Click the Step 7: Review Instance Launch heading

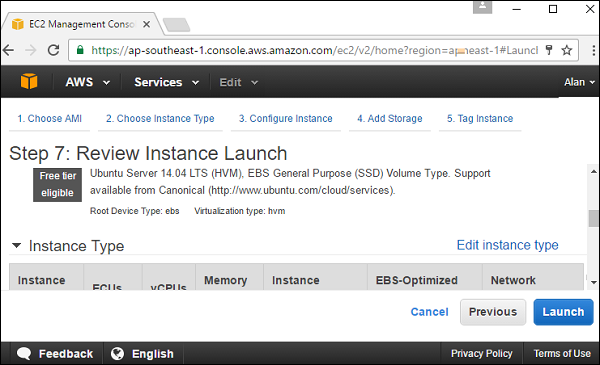[x=148, y=153]
